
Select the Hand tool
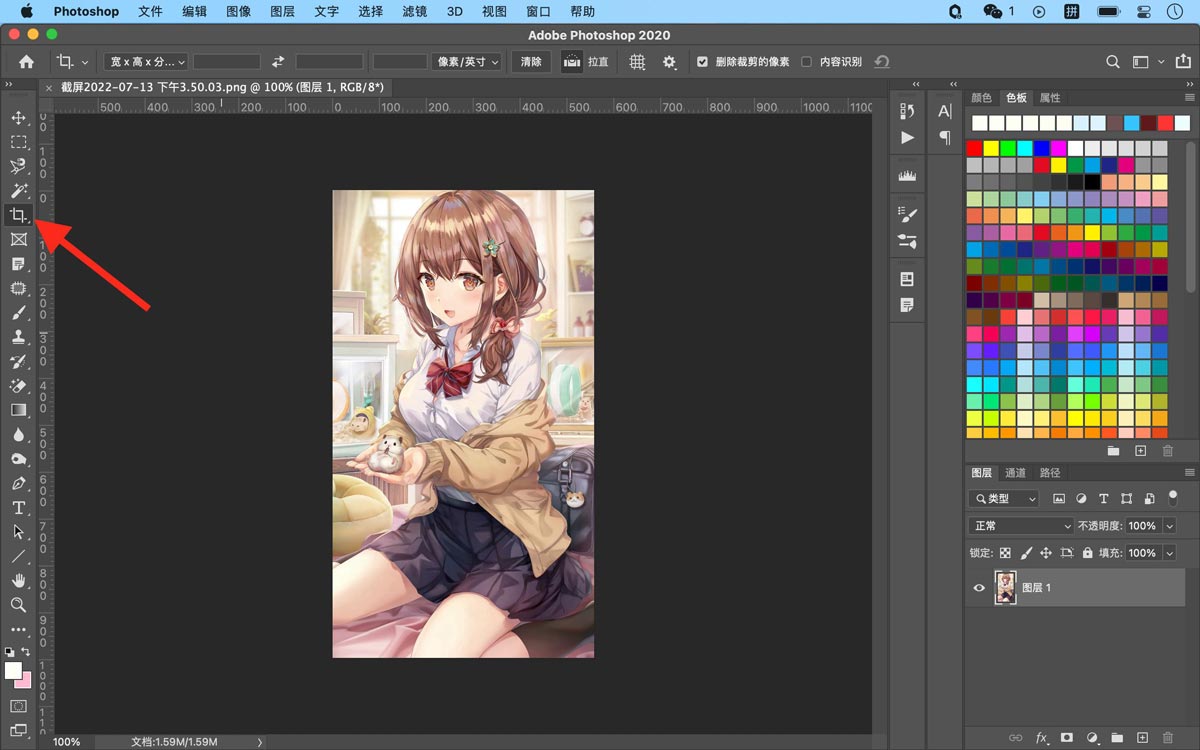(18, 581)
